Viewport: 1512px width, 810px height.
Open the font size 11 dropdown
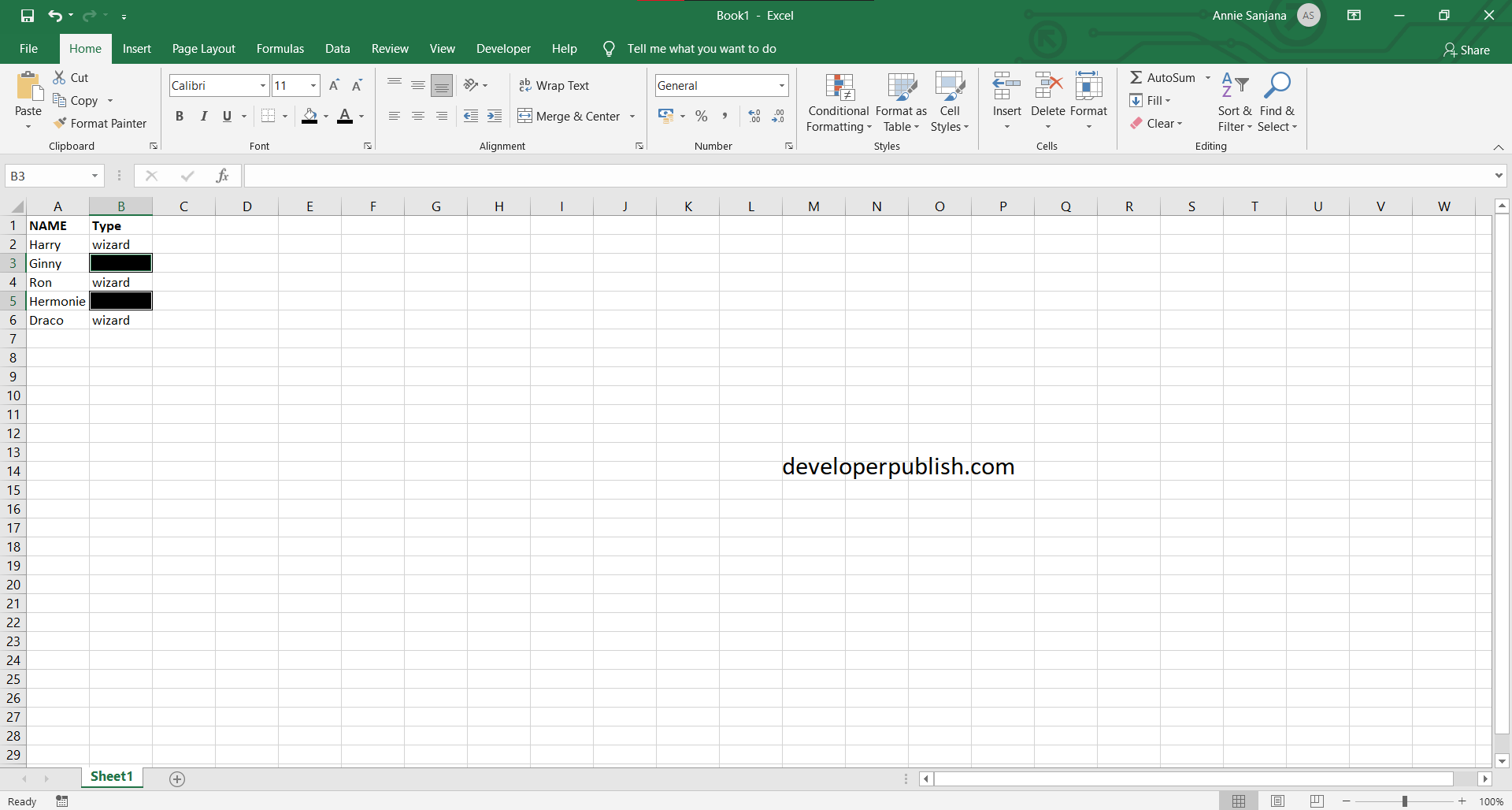(313, 85)
